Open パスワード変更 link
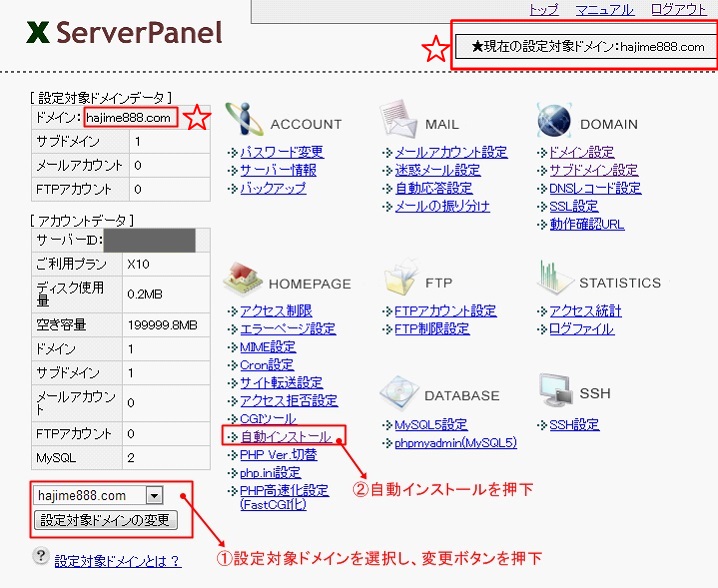The height and width of the screenshot is (588, 718). pos(282,152)
